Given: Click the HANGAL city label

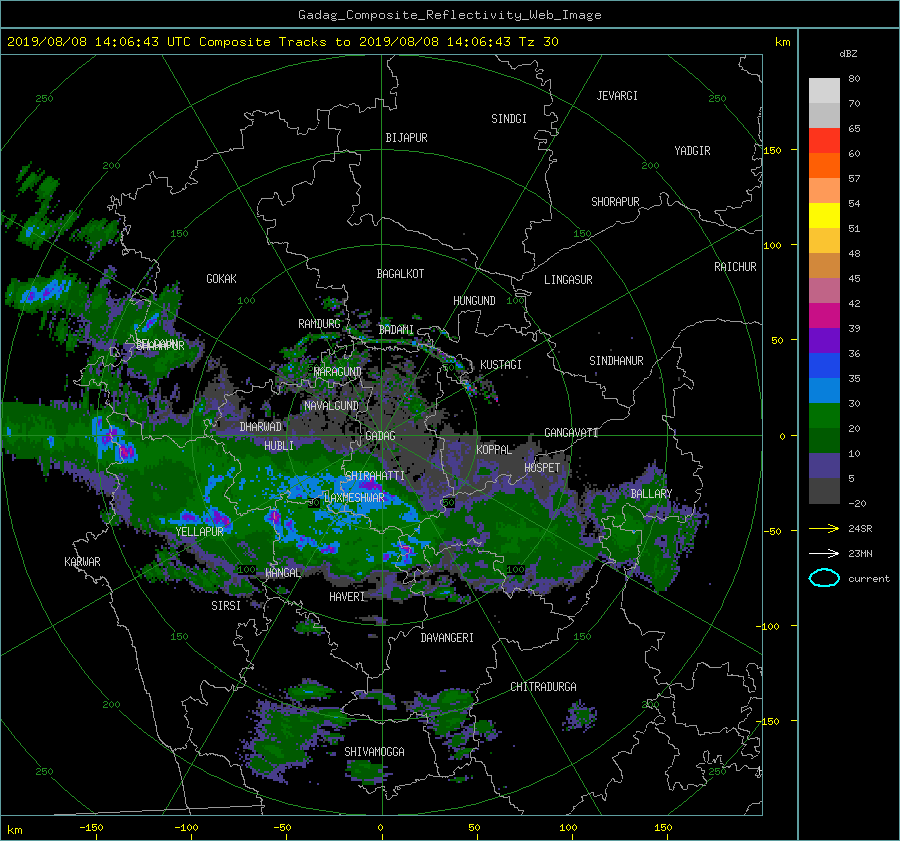Looking at the screenshot, I should click(282, 573).
